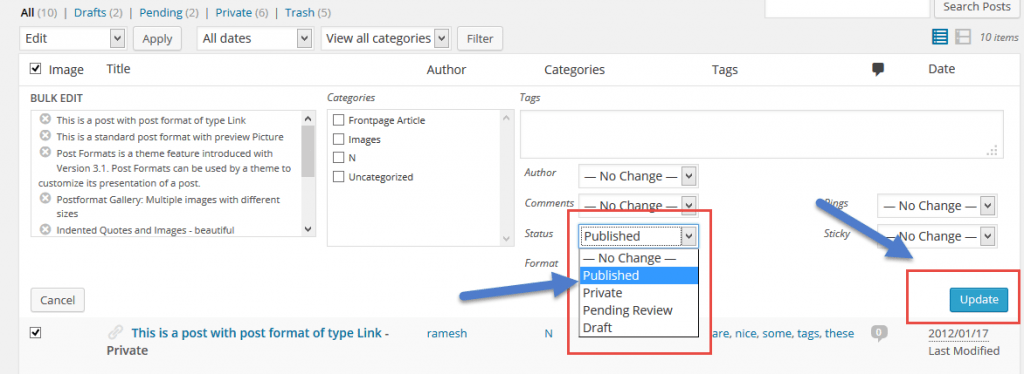Open the All dates dropdown
The image size is (1024, 374).
point(255,39)
